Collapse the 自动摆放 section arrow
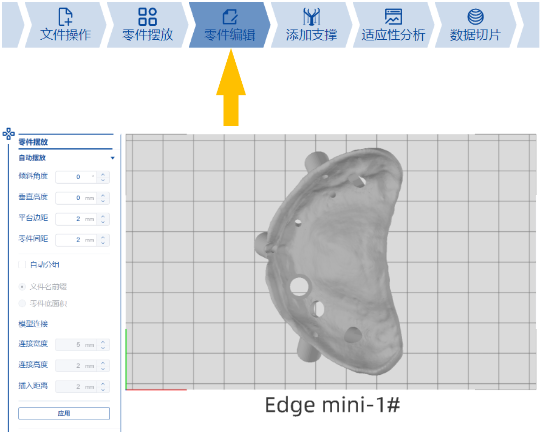540x432 pixels. 112,158
